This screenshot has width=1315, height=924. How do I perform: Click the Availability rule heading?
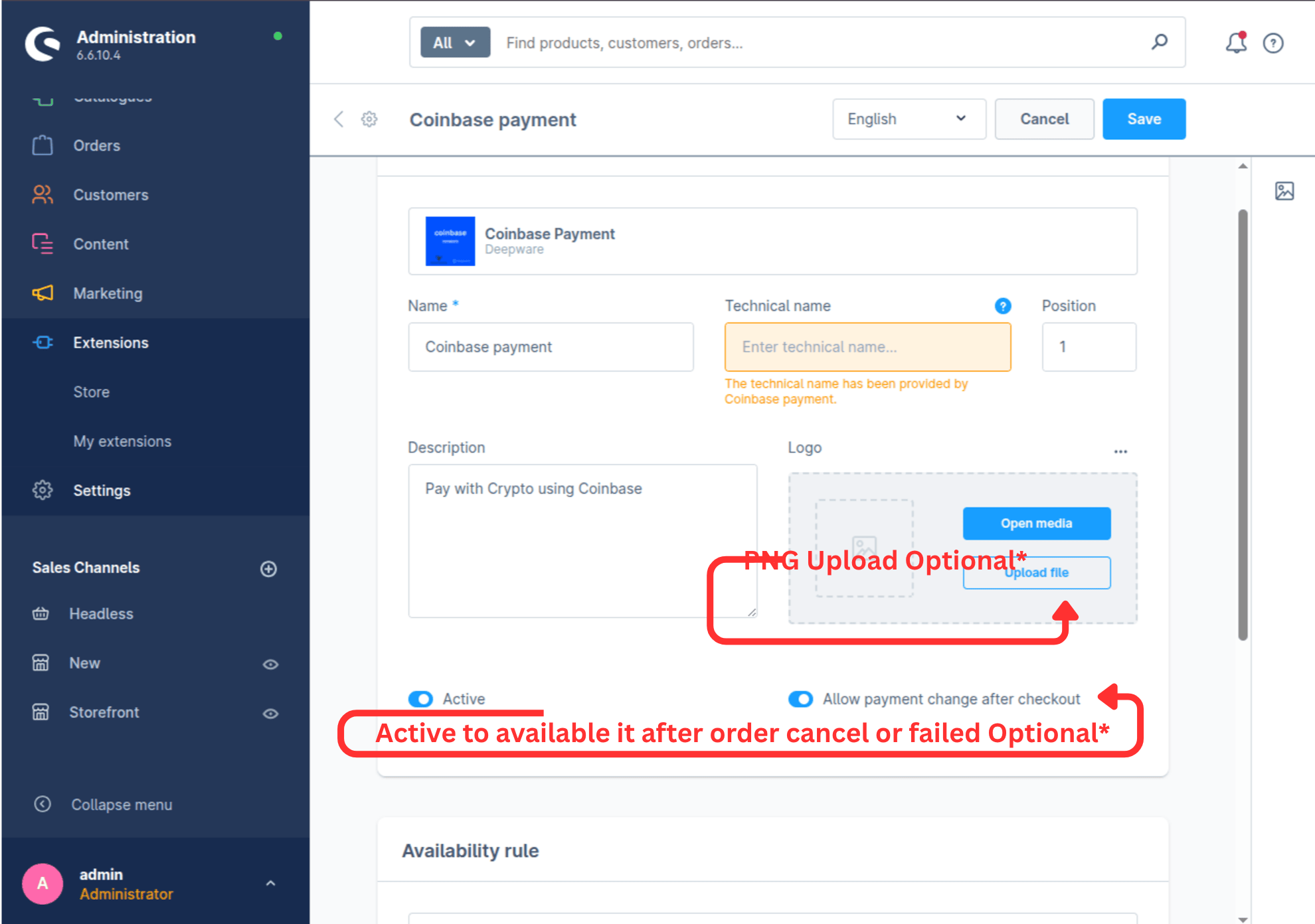470,850
